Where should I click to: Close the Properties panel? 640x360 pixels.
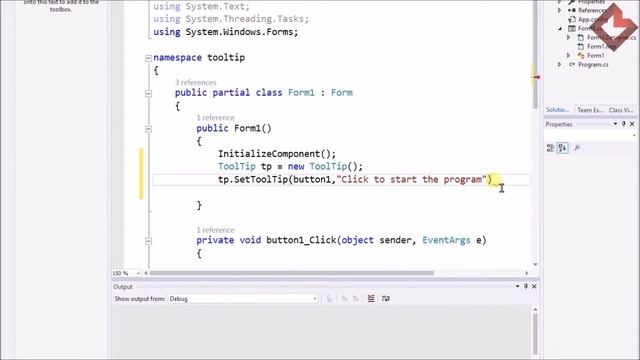(x=632, y=124)
